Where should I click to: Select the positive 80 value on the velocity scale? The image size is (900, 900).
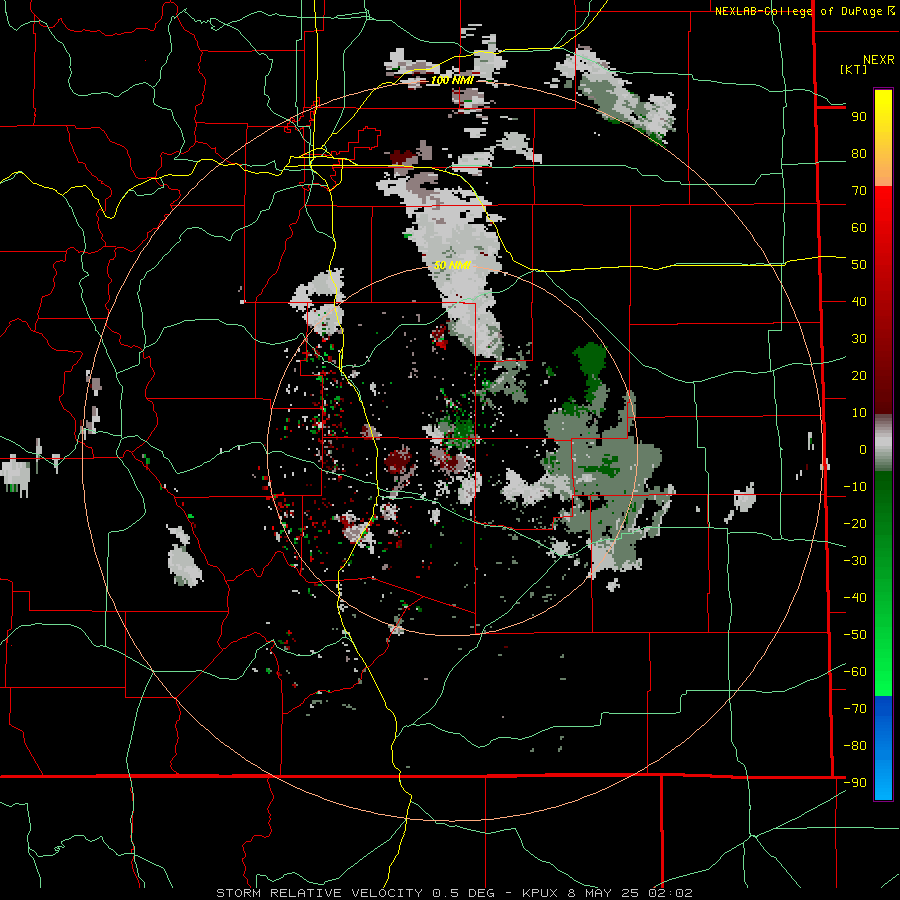point(859,154)
